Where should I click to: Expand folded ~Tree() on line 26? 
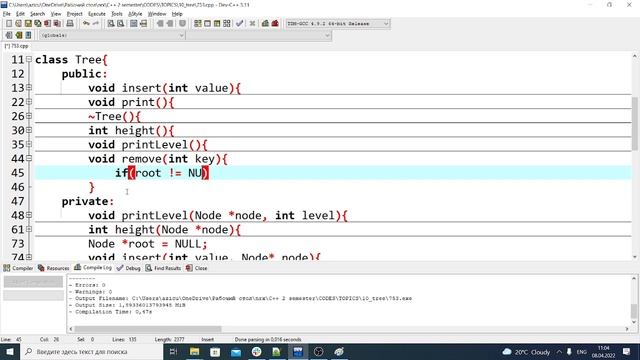pos(29,116)
